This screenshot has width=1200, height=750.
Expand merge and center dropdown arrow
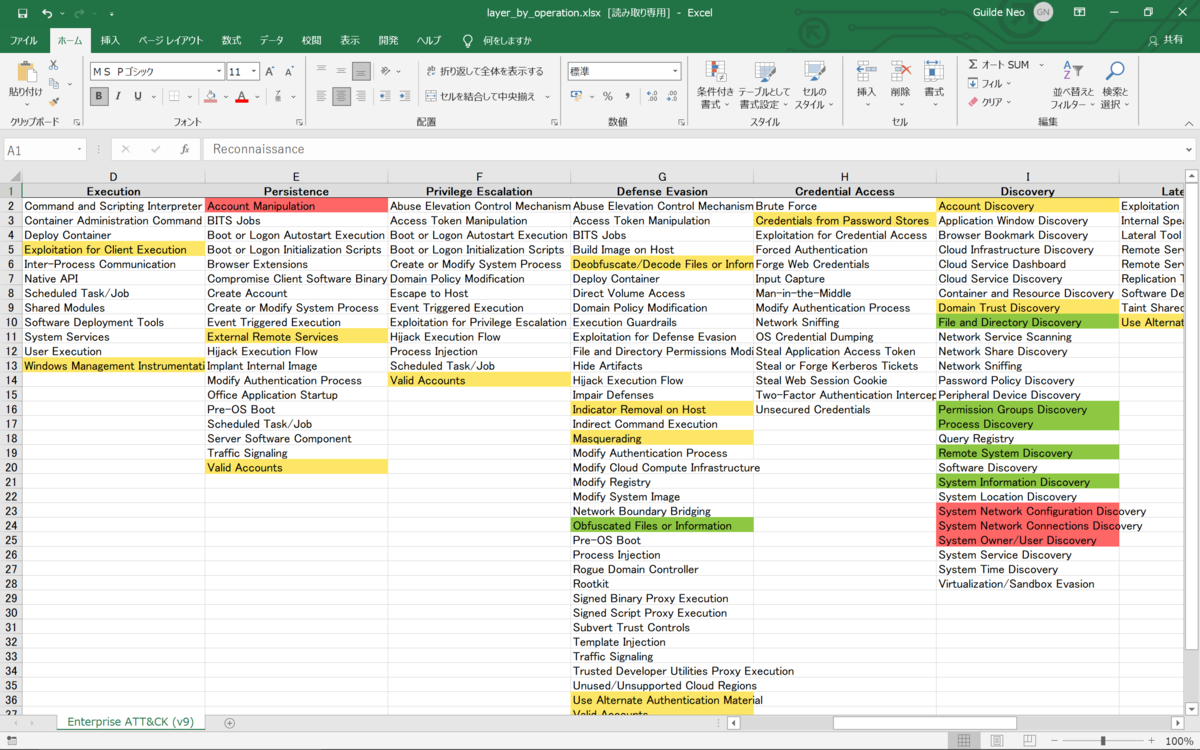tap(548, 96)
